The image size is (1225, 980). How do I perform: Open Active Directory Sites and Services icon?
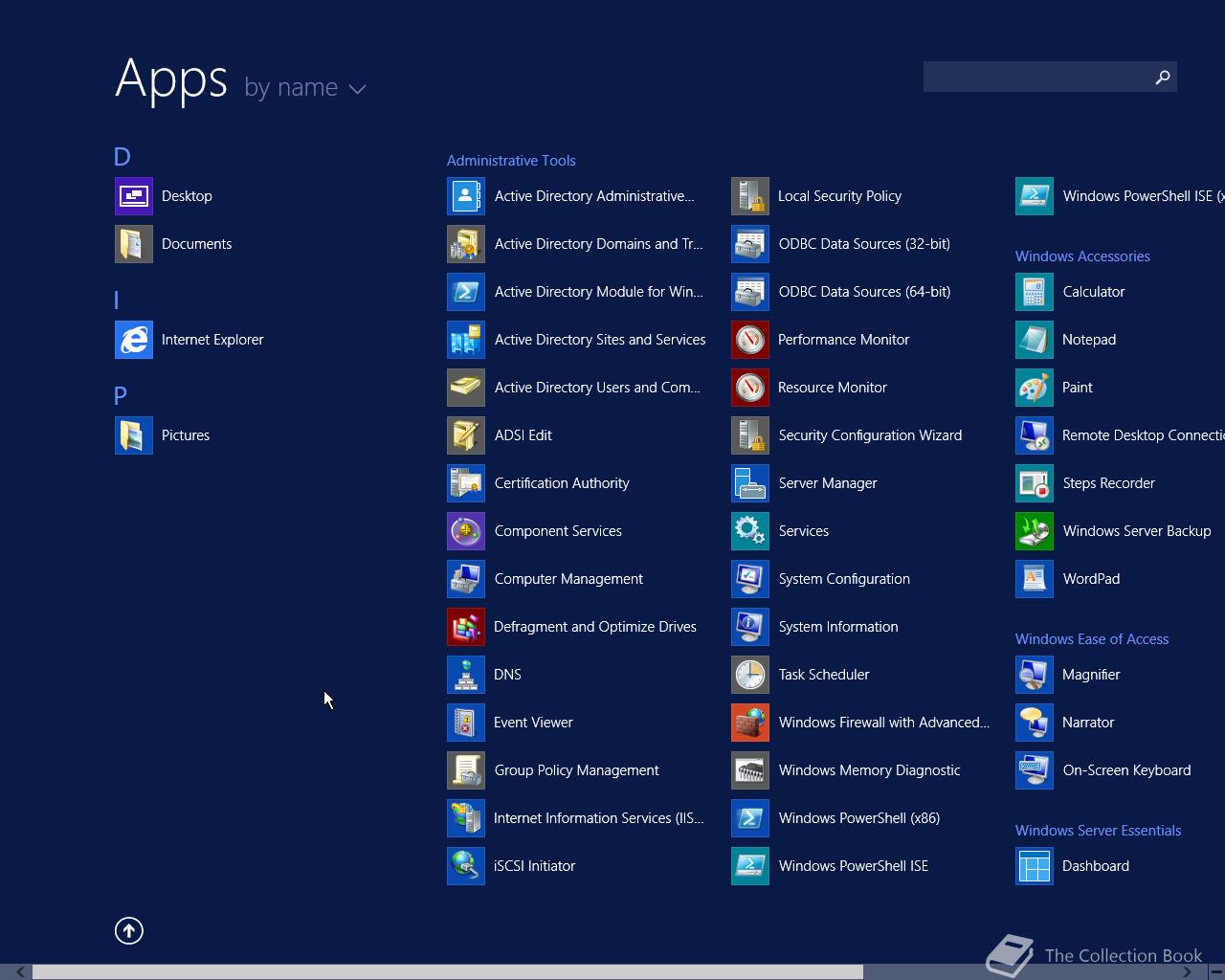[466, 340]
